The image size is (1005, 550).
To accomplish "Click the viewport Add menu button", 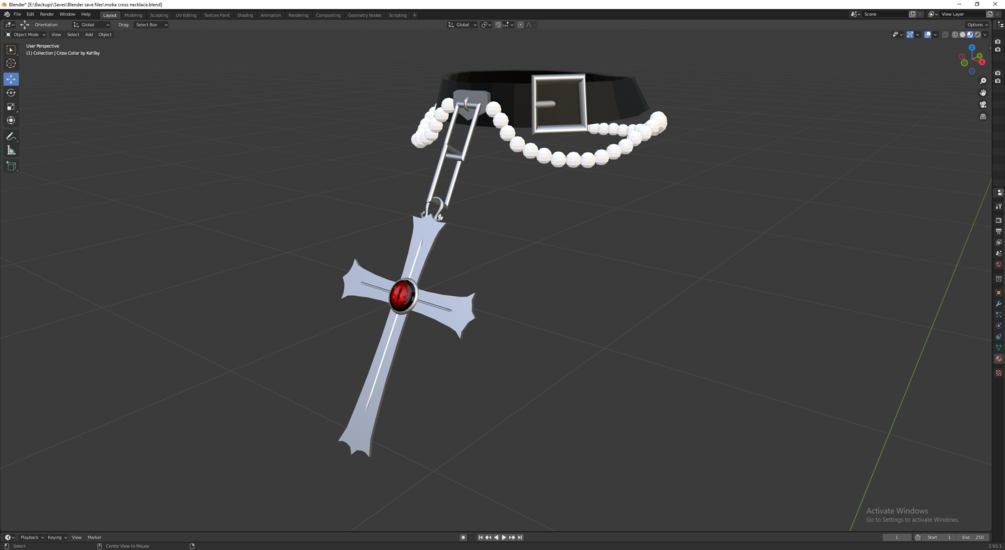I will tap(89, 35).
